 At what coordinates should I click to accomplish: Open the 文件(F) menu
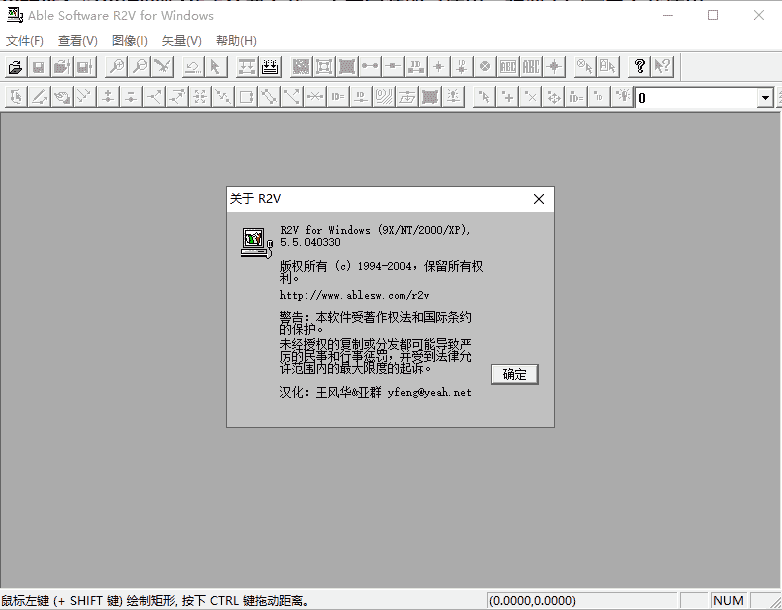click(24, 41)
